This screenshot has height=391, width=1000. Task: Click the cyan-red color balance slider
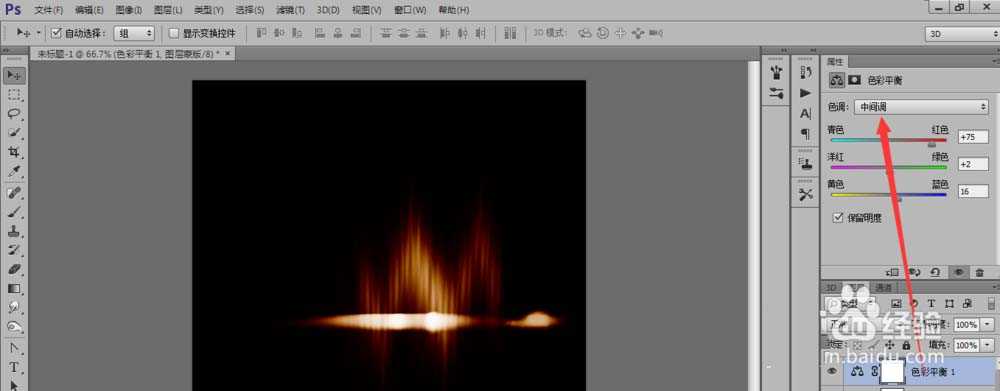pos(888,140)
